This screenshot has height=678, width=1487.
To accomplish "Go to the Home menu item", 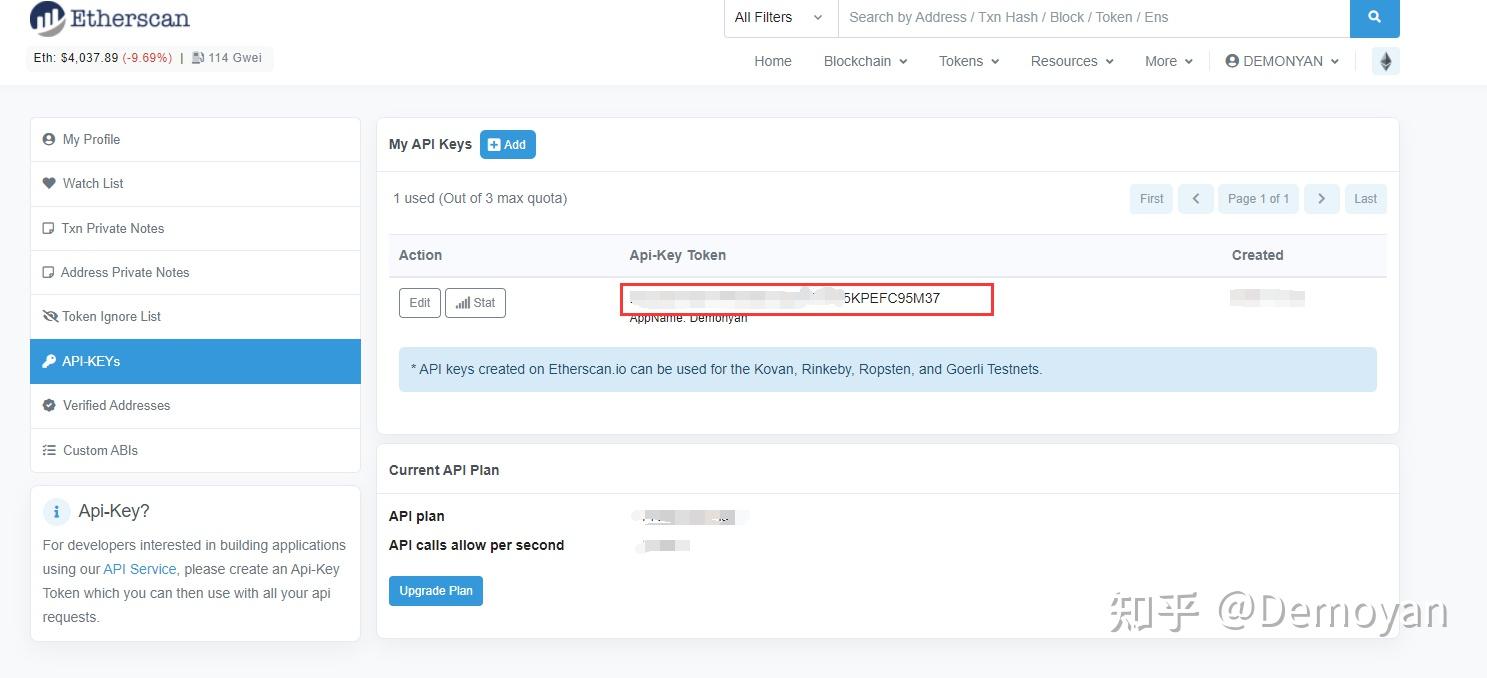I will (773, 61).
